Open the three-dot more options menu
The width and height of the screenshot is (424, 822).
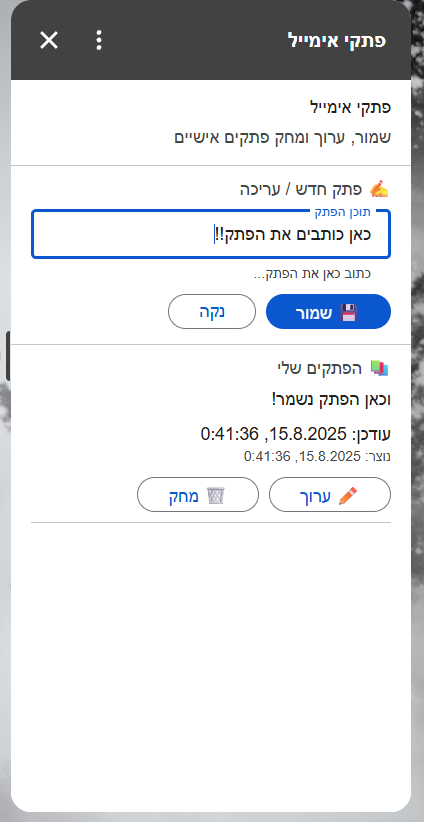coord(99,40)
